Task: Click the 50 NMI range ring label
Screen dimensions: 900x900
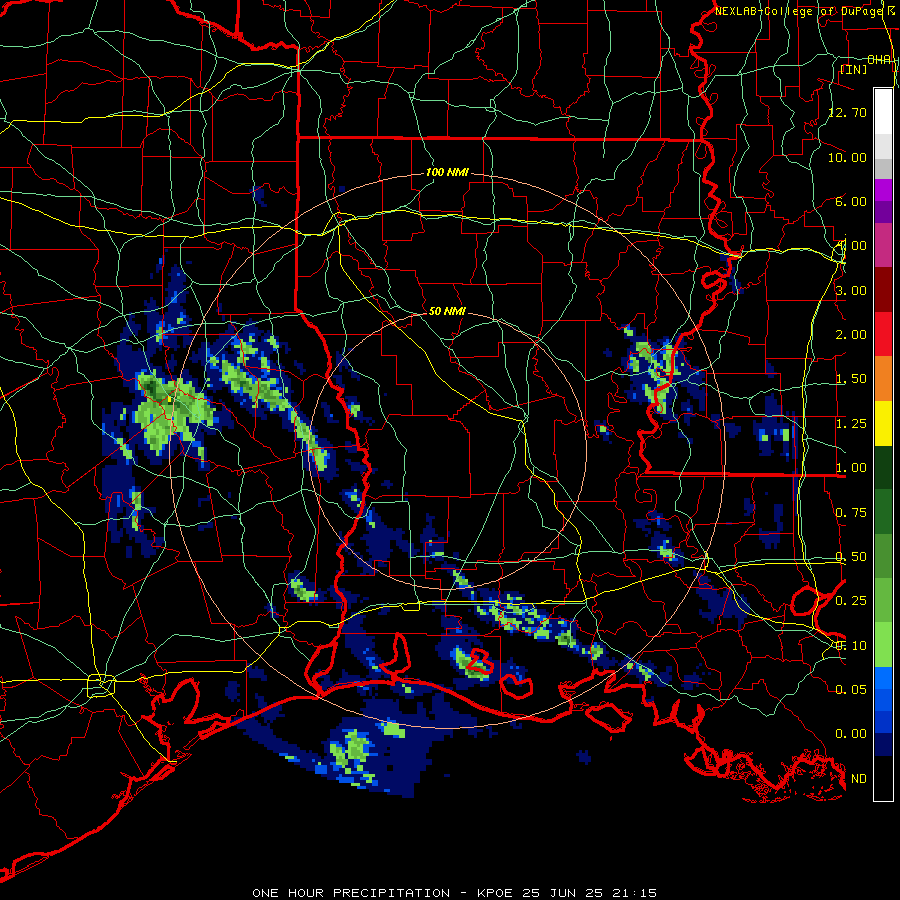Action: click(447, 311)
